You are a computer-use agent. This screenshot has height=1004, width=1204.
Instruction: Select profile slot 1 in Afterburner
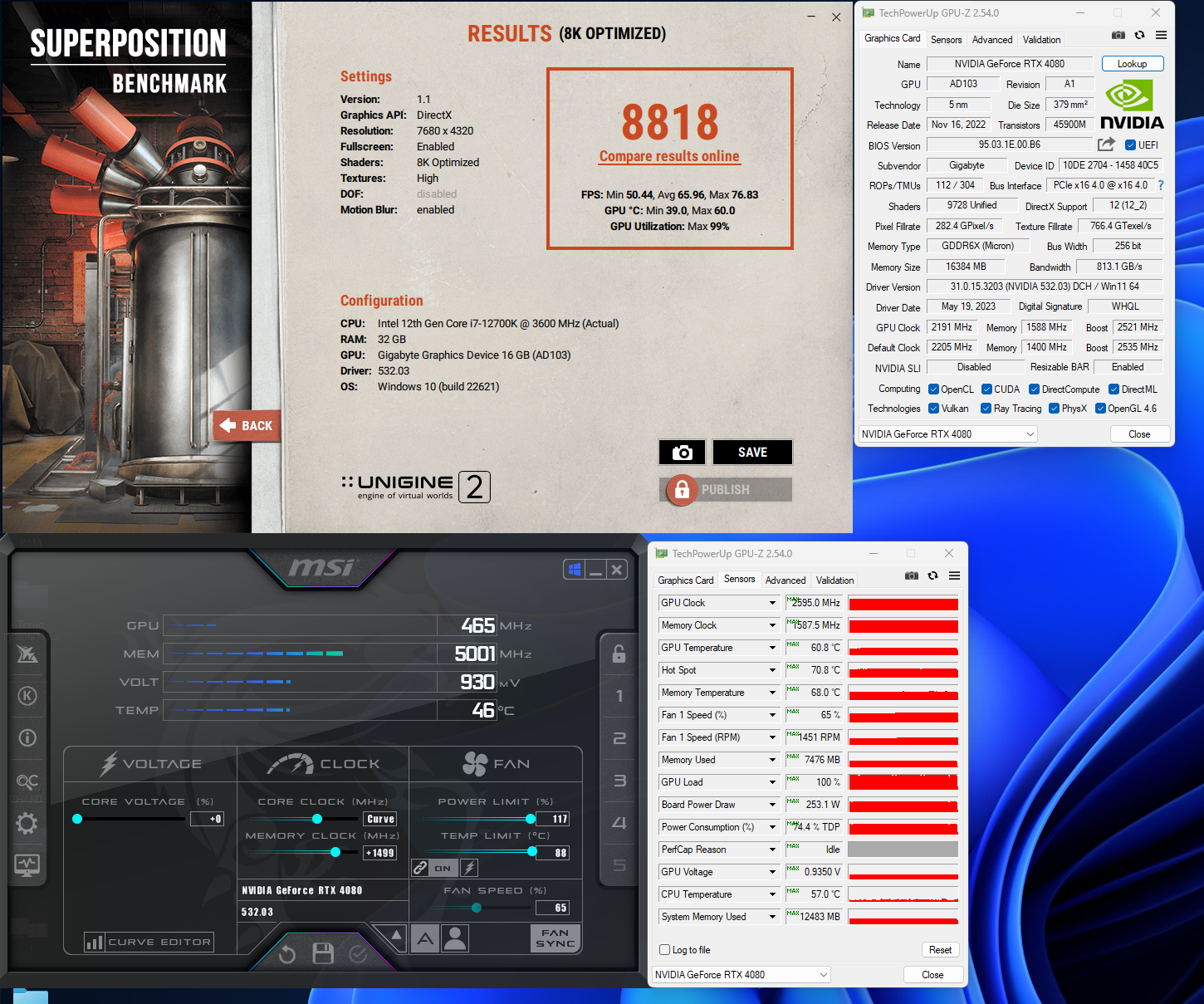pyautogui.click(x=619, y=696)
